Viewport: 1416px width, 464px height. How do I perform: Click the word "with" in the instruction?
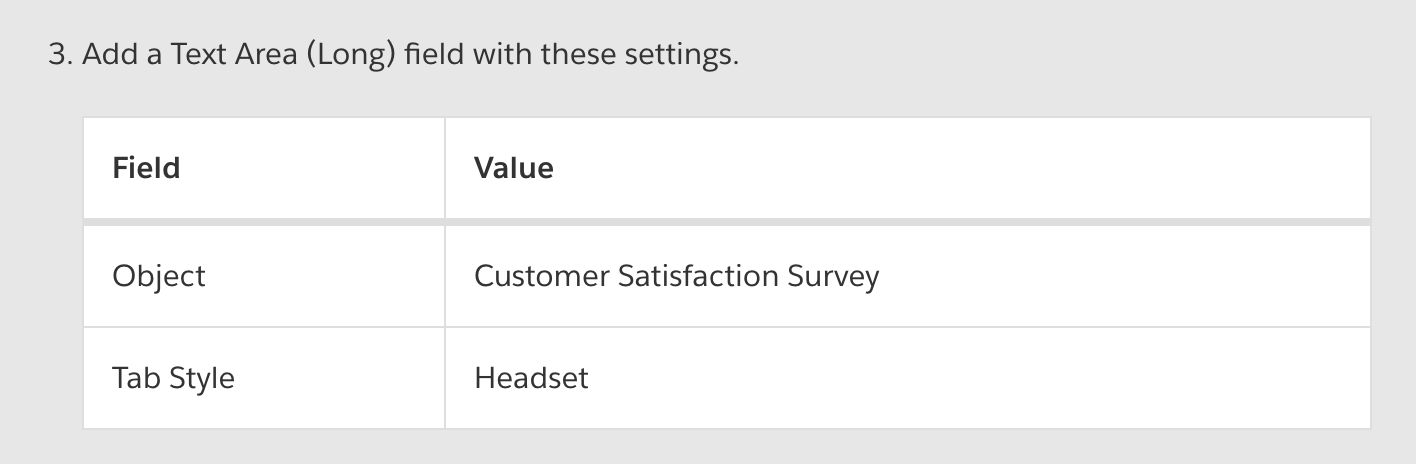coord(502,54)
